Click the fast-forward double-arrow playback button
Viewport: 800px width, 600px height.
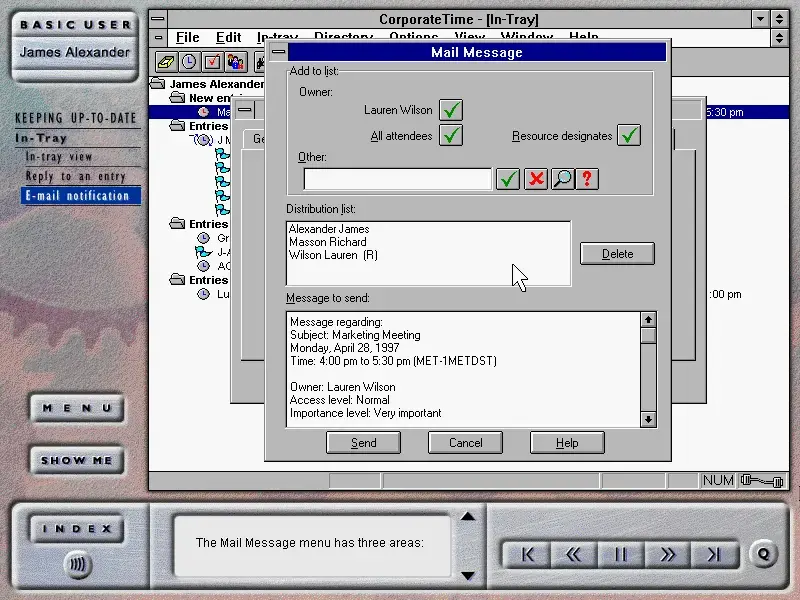667,555
